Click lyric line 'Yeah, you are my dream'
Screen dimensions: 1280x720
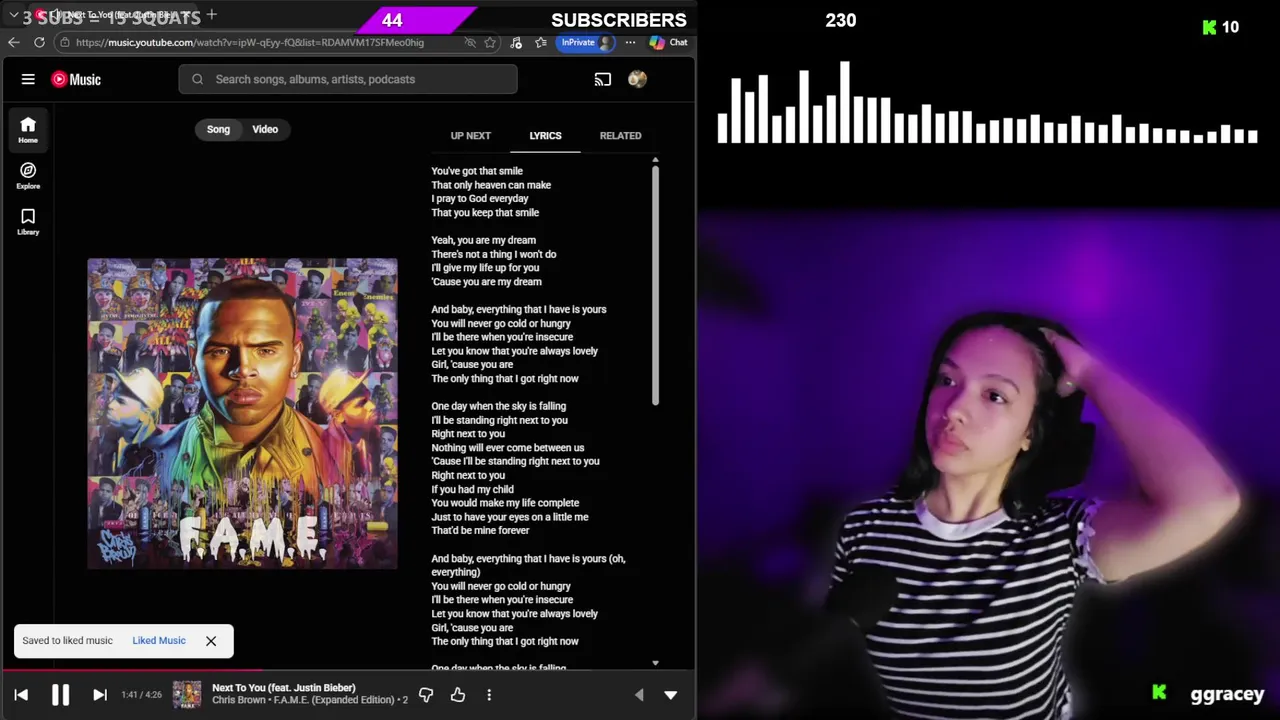pyautogui.click(x=484, y=240)
